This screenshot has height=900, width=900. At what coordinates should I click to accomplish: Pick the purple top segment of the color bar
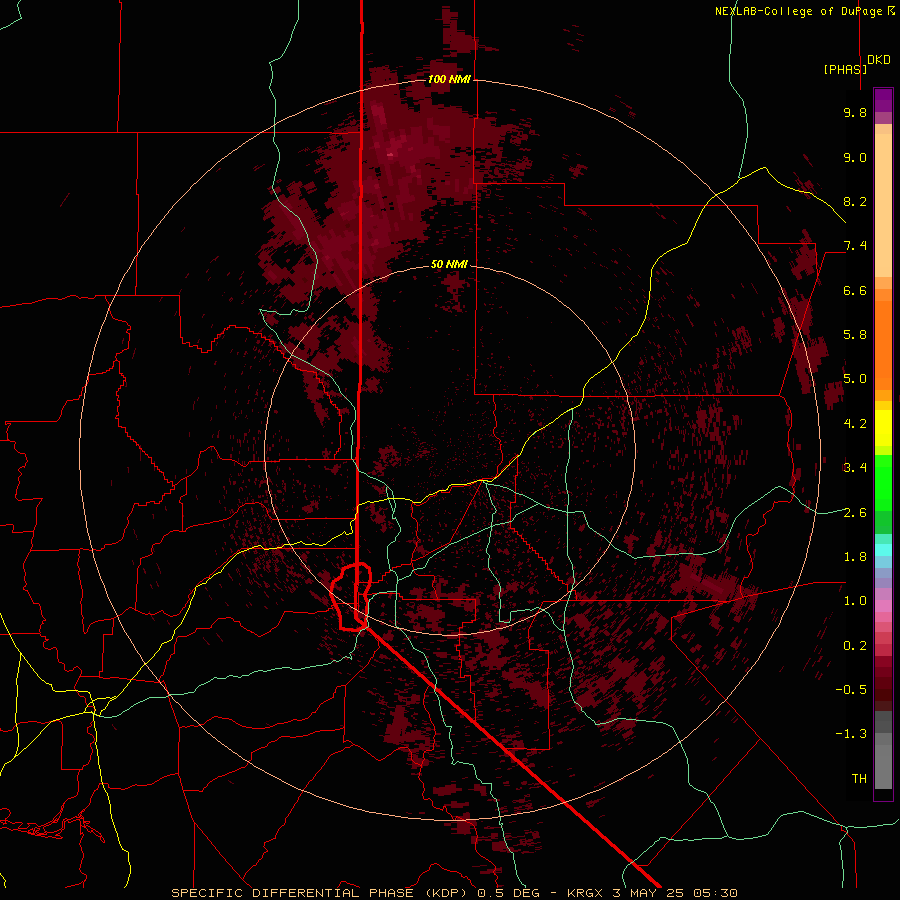(883, 100)
